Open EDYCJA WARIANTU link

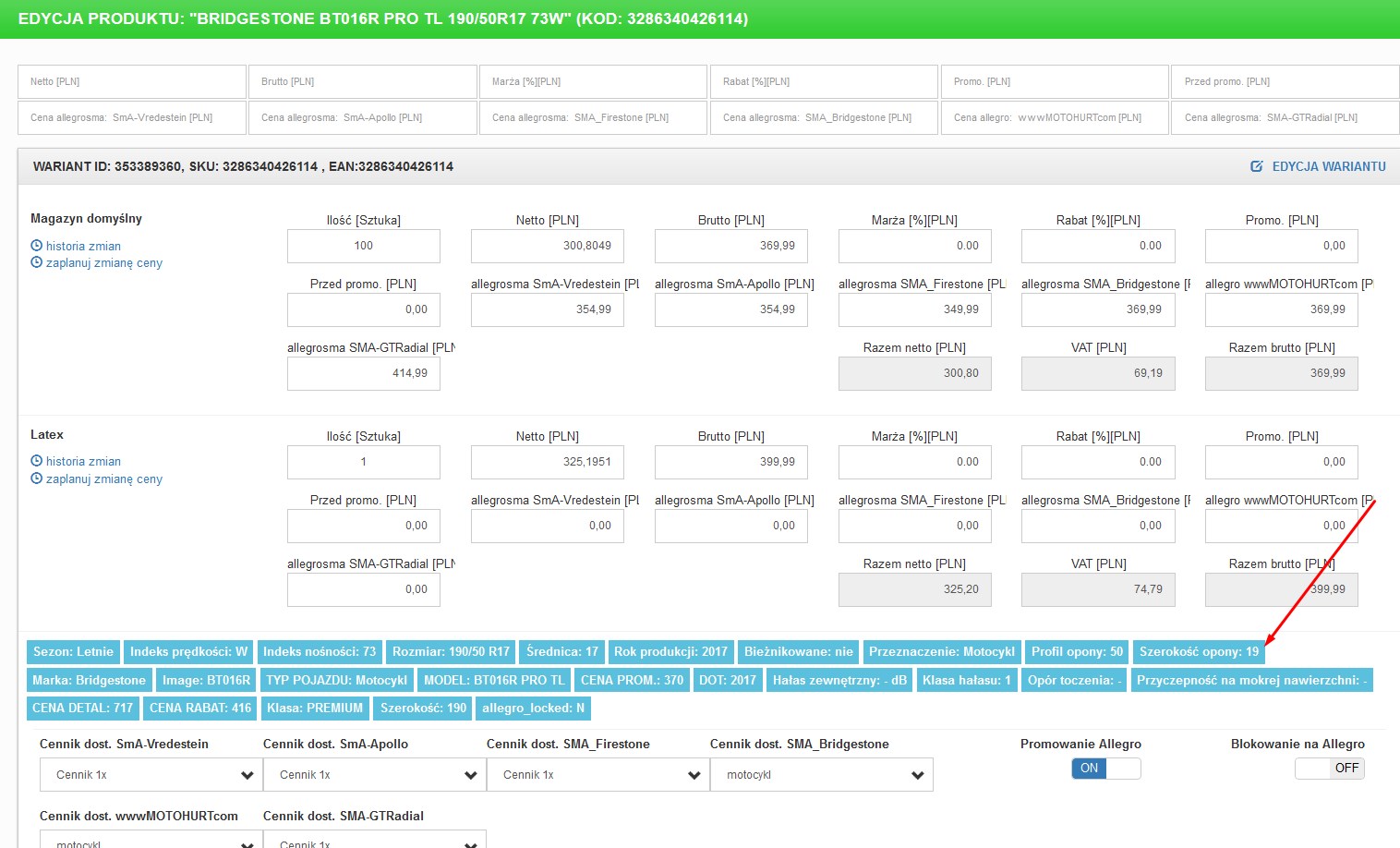click(1328, 166)
